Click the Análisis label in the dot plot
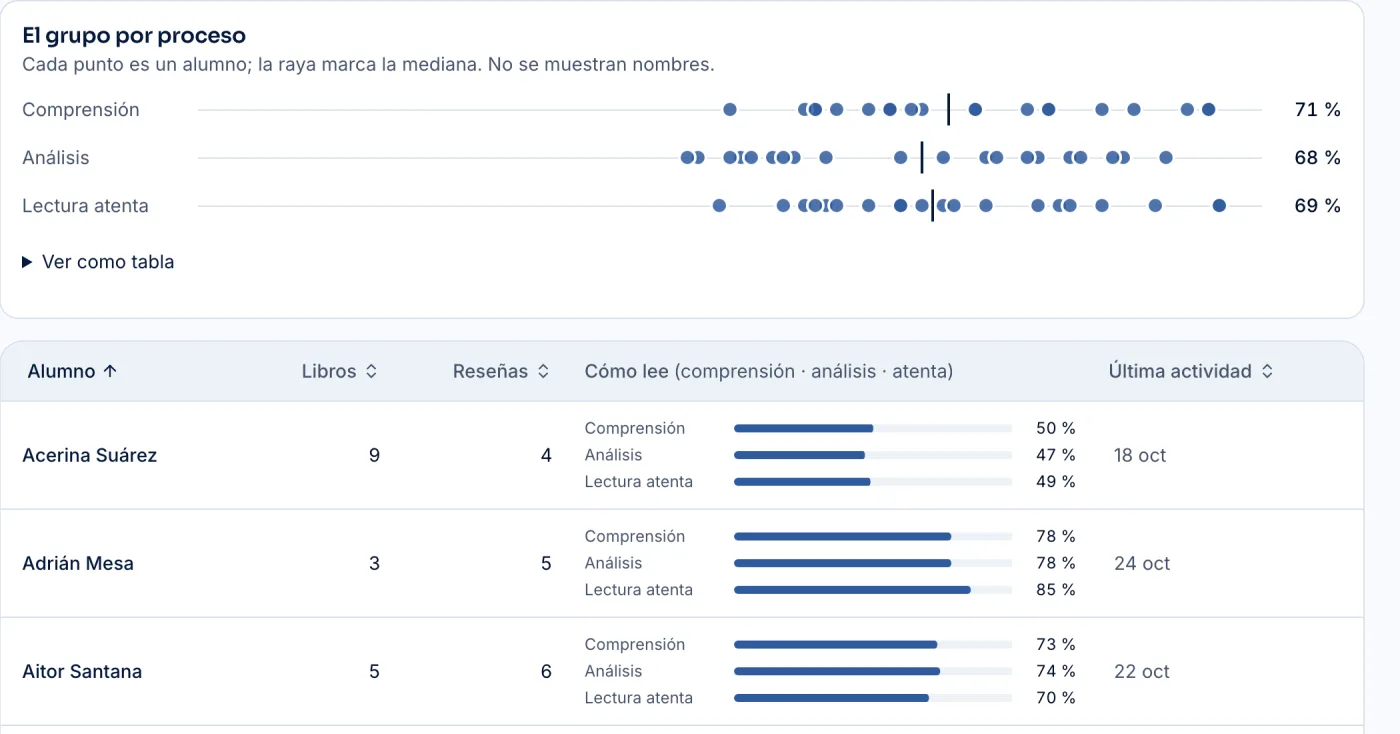The image size is (1400, 734). click(x=56, y=158)
